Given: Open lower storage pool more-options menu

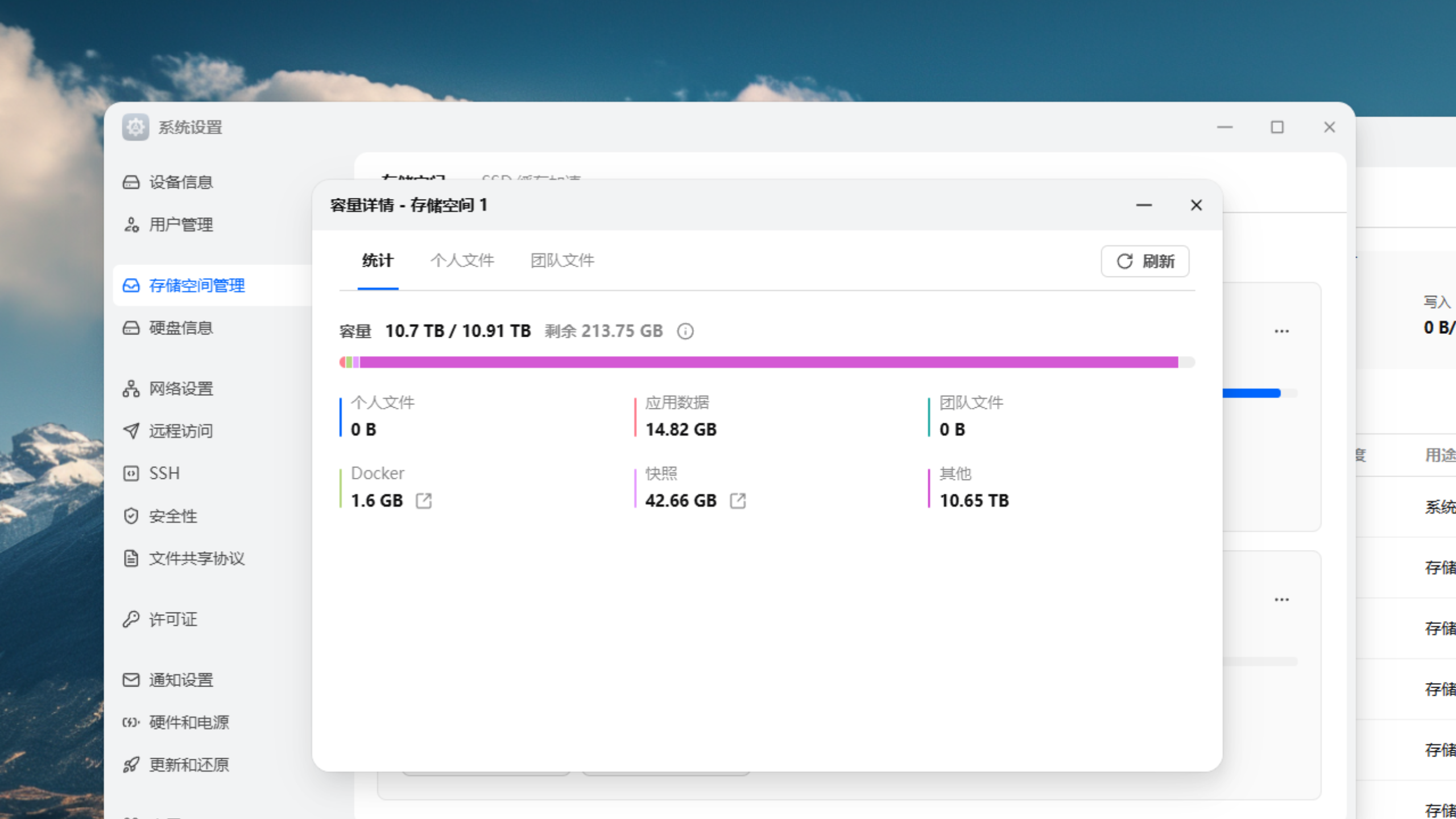Looking at the screenshot, I should [x=1281, y=599].
